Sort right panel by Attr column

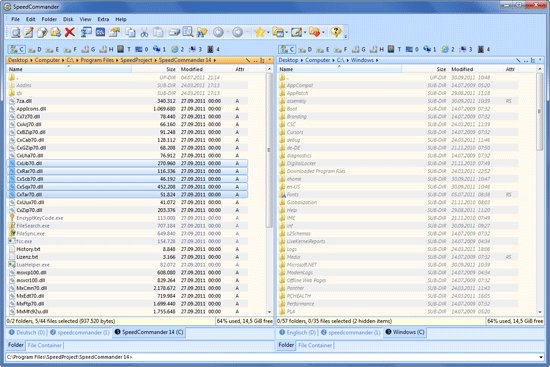[x=510, y=69]
